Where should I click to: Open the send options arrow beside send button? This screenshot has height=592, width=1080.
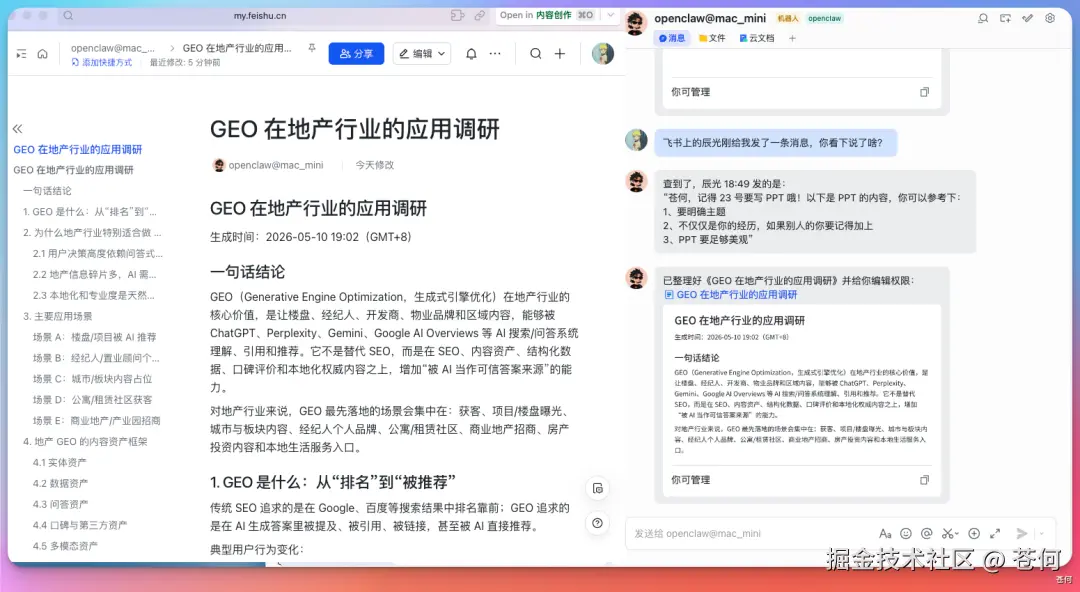1041,533
